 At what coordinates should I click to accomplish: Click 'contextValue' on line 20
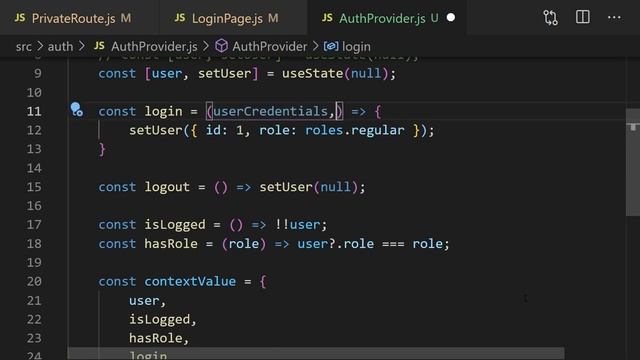click(x=190, y=282)
